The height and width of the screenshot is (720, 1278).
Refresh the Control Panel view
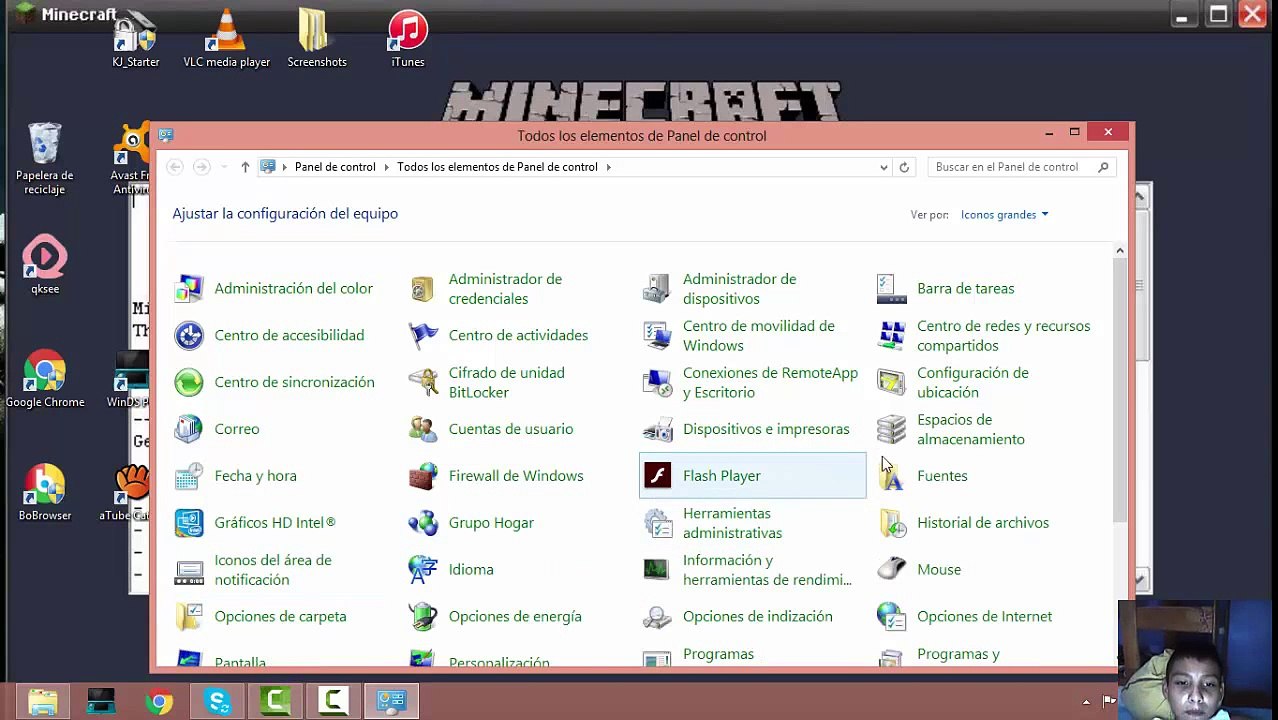coord(904,167)
